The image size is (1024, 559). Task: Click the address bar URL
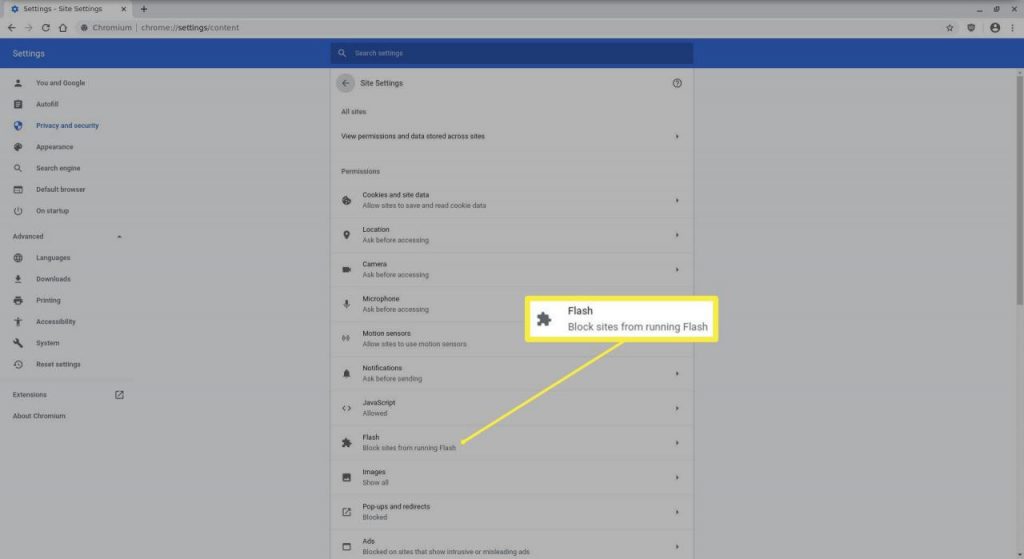pos(190,27)
